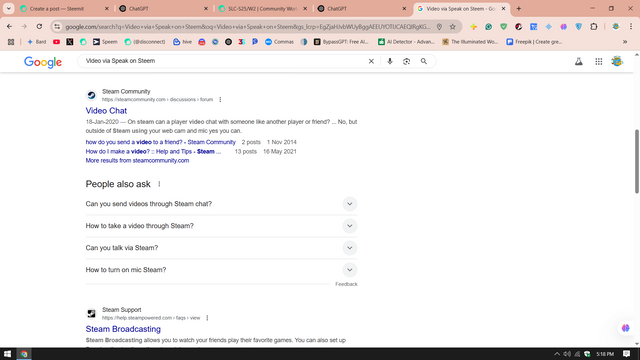The height and width of the screenshot is (360, 640).
Task: Clear the Google search box
Action: [x=371, y=61]
